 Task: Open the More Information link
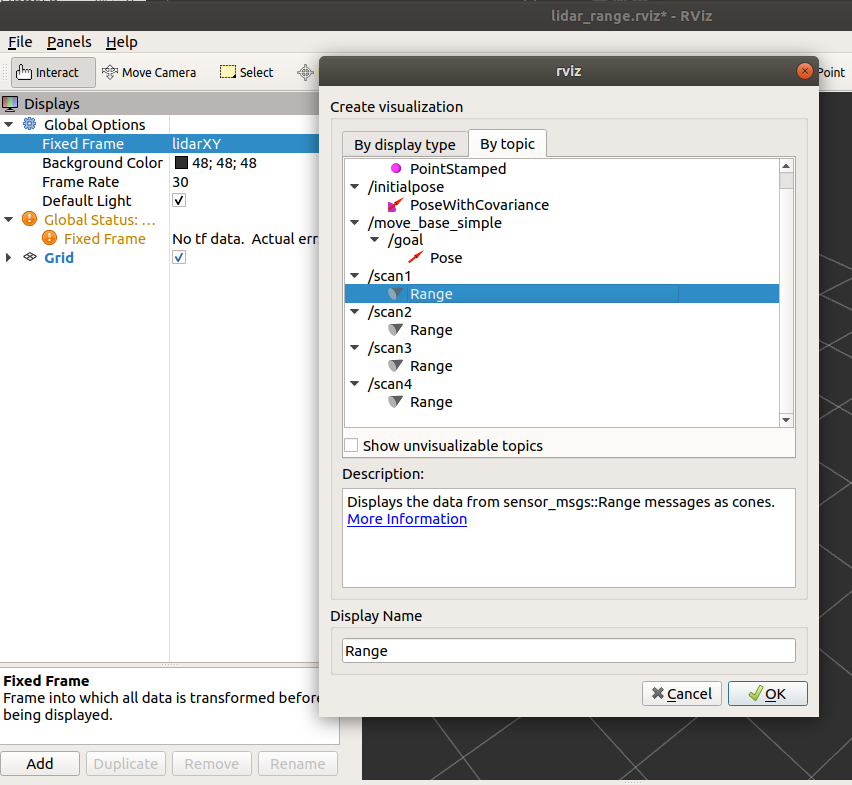click(x=407, y=519)
